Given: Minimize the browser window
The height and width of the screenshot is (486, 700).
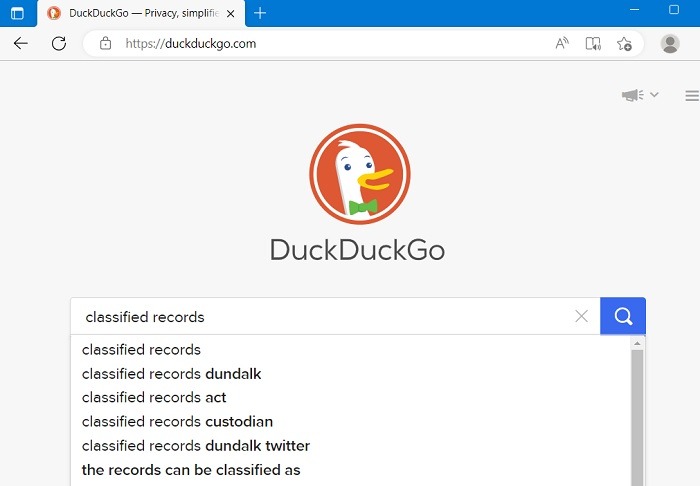Looking at the screenshot, I should (x=634, y=9).
